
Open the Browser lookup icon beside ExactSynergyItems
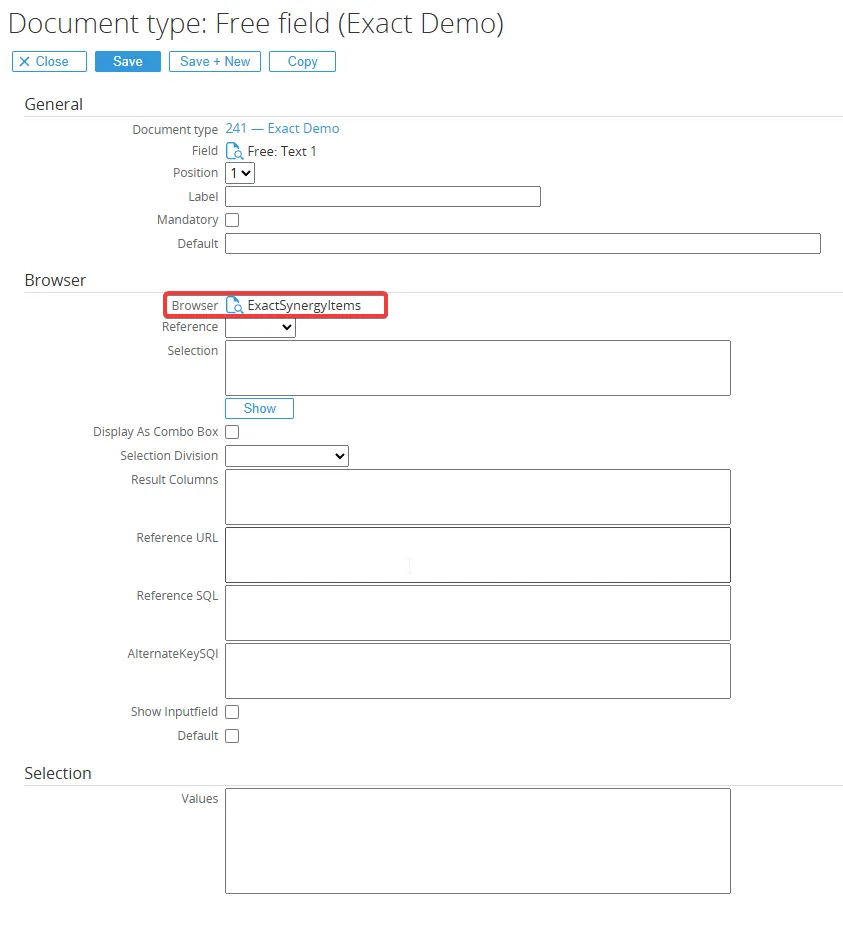click(x=234, y=306)
